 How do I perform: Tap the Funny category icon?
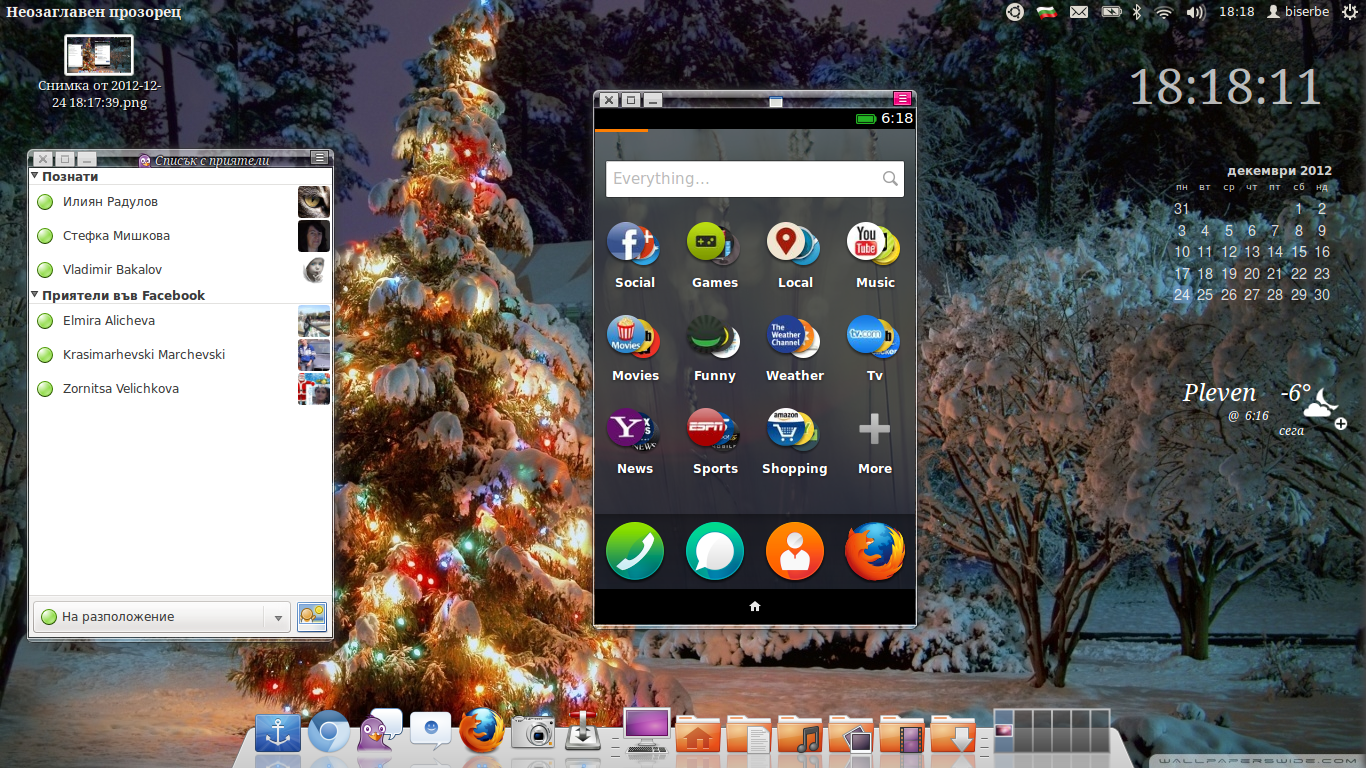point(714,337)
